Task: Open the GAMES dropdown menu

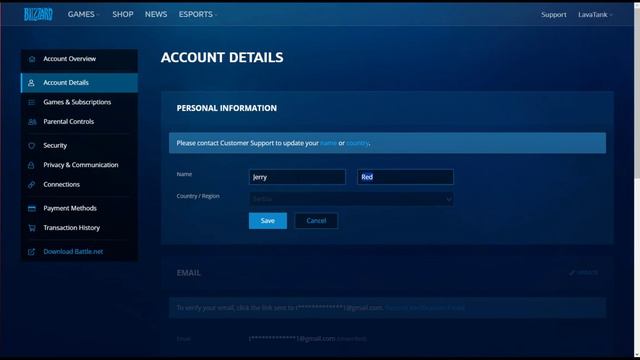Action: coord(83,14)
